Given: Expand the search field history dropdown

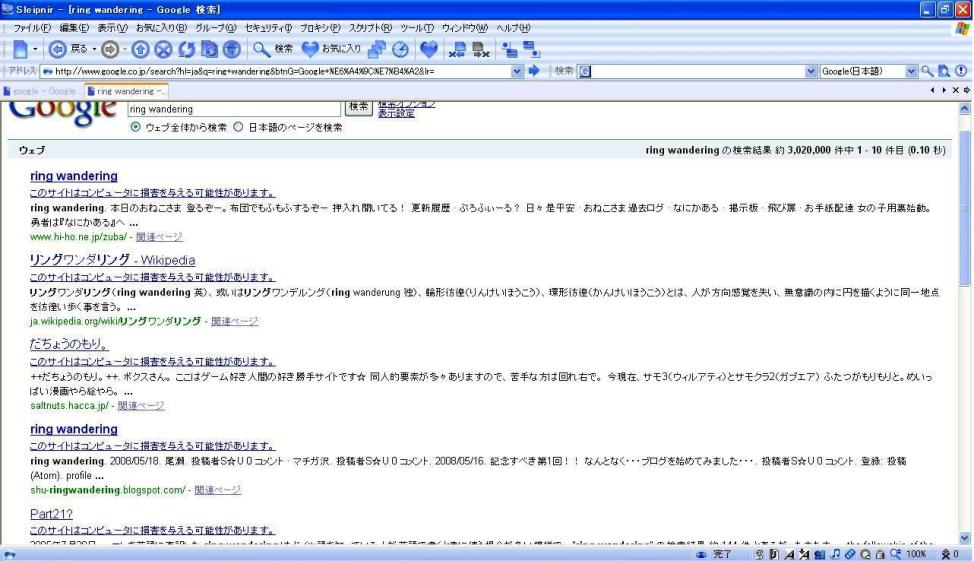Looking at the screenshot, I should tap(811, 71).
